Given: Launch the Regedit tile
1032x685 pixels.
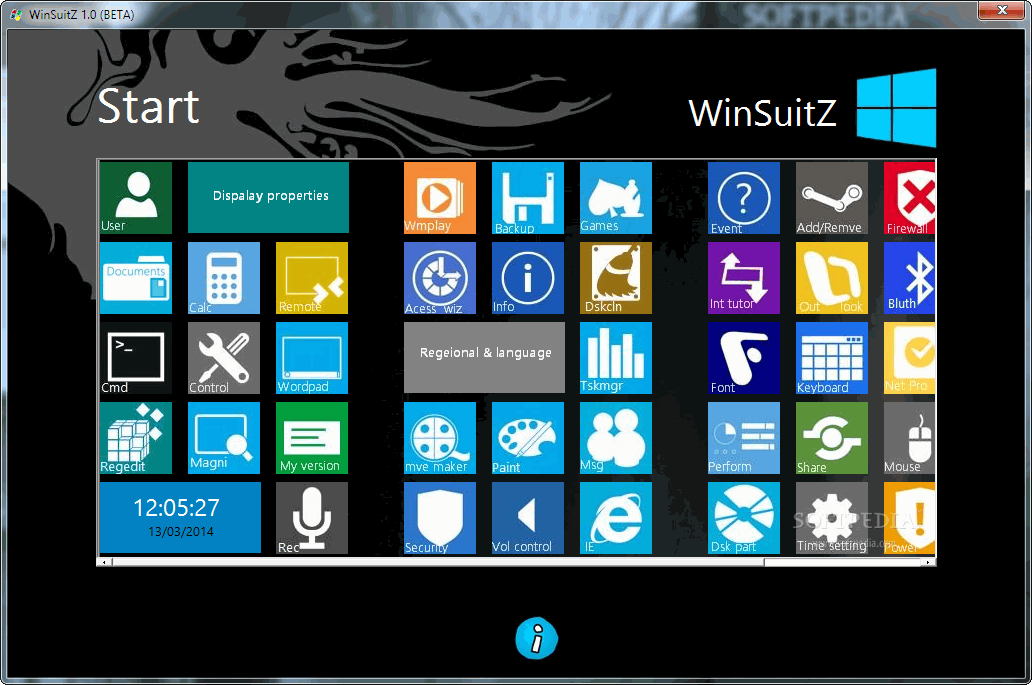Looking at the screenshot, I should (x=136, y=438).
